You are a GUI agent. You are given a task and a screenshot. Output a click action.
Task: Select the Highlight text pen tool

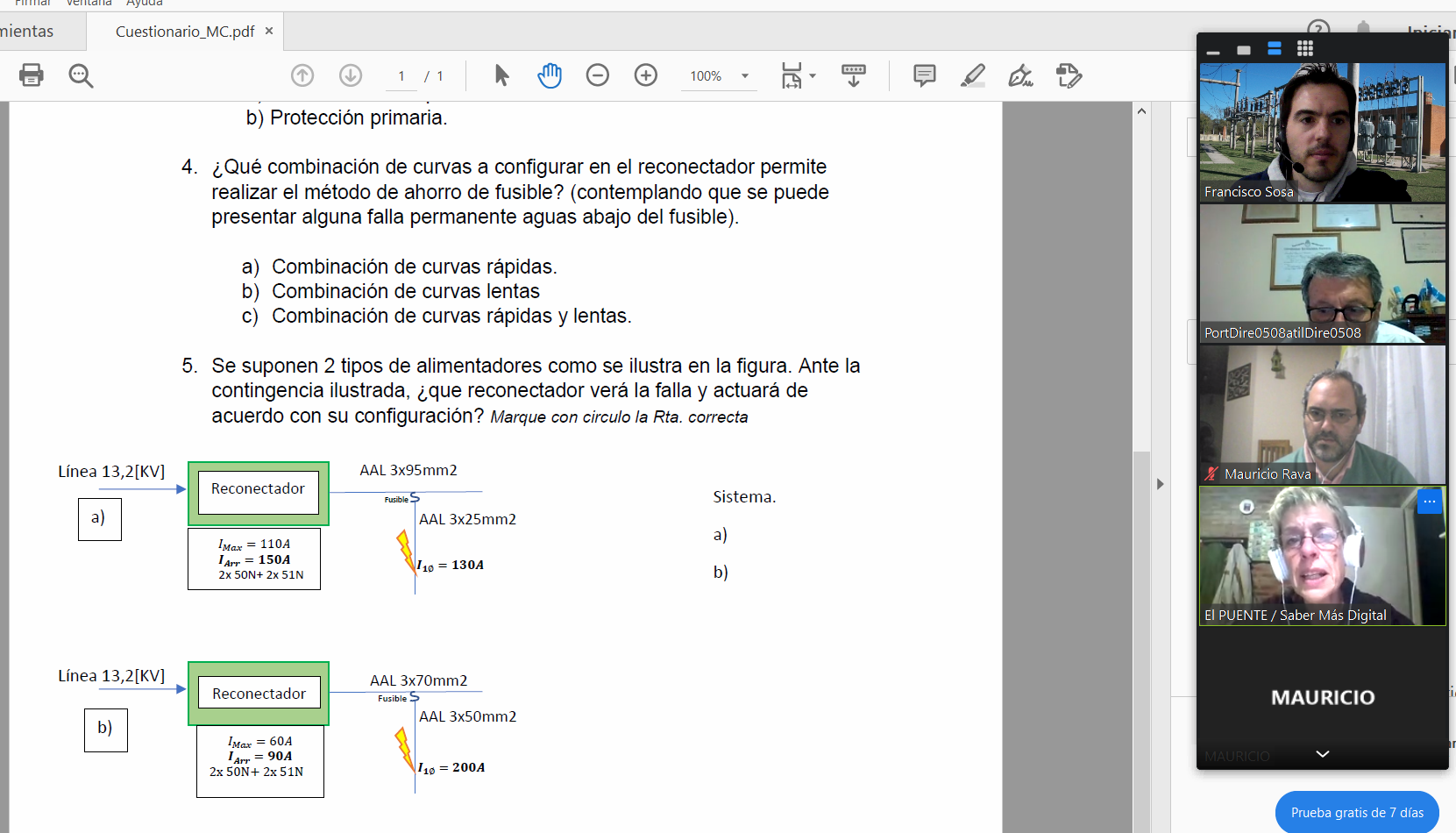point(972,75)
